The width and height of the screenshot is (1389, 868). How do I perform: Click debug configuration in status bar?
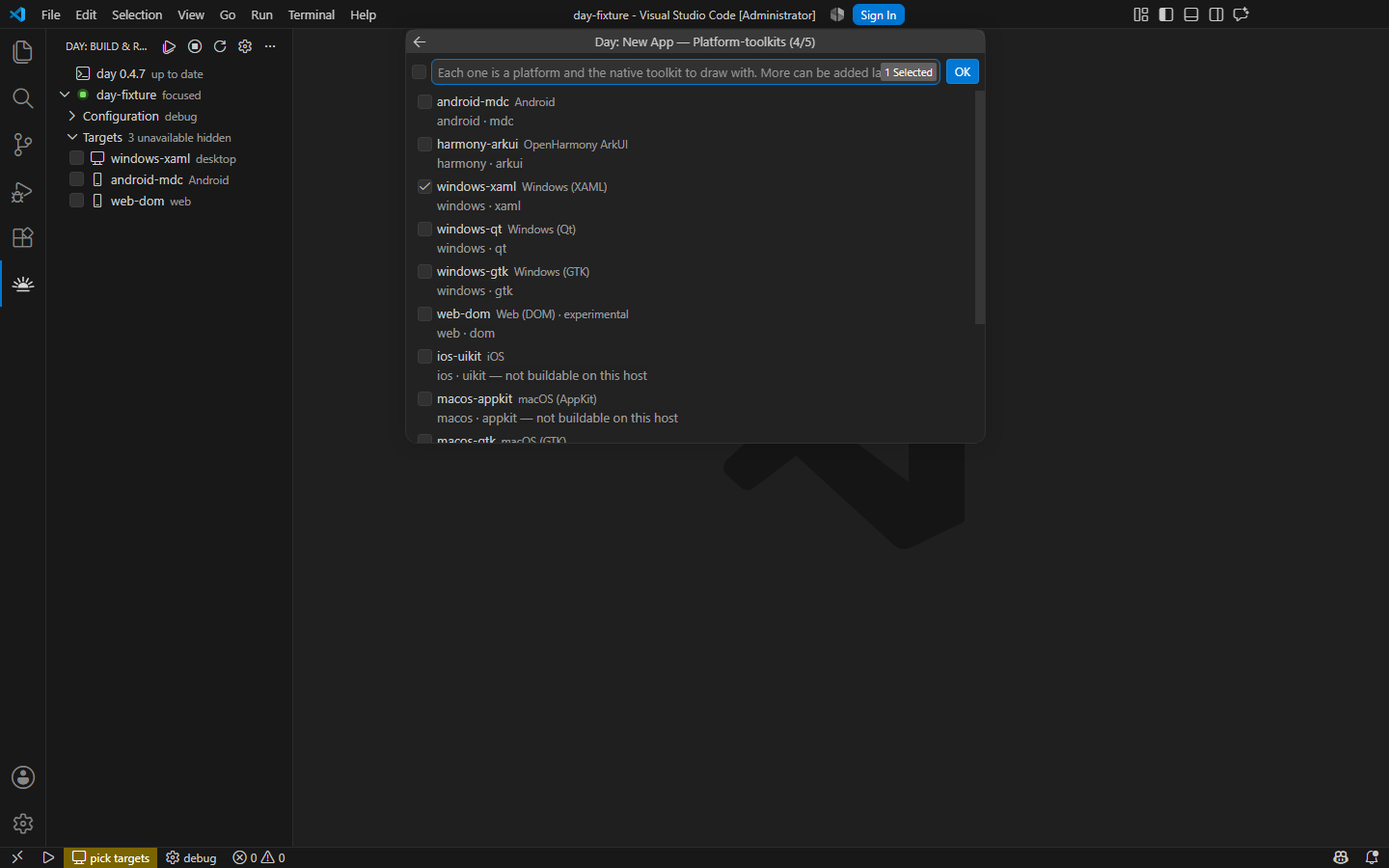(191, 857)
